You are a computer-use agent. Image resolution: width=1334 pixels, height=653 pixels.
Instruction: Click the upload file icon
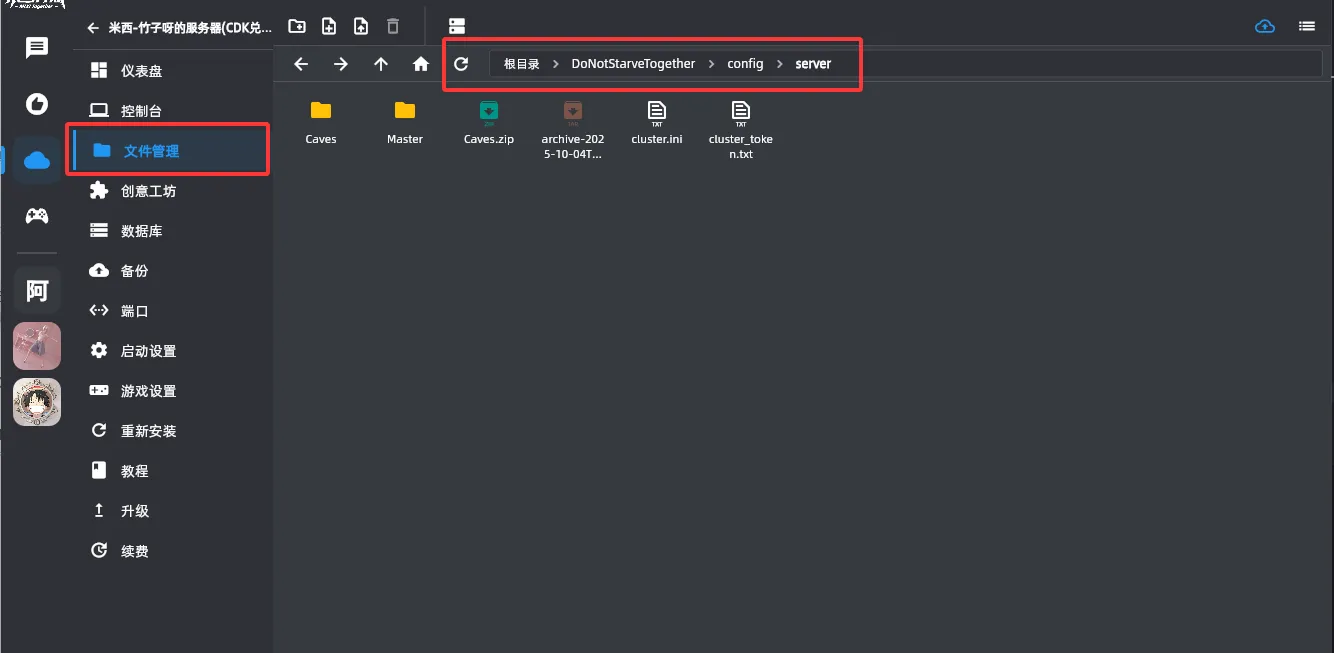tap(361, 26)
